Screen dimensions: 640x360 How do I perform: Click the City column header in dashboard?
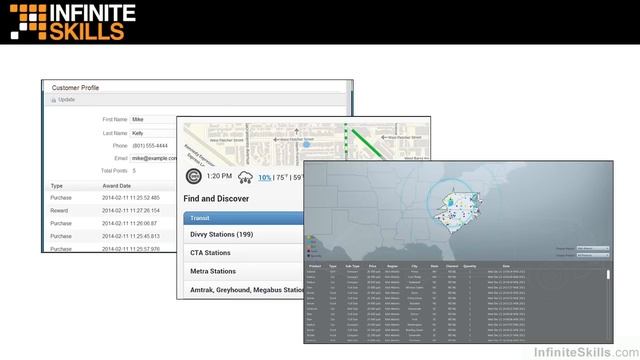[414, 266]
